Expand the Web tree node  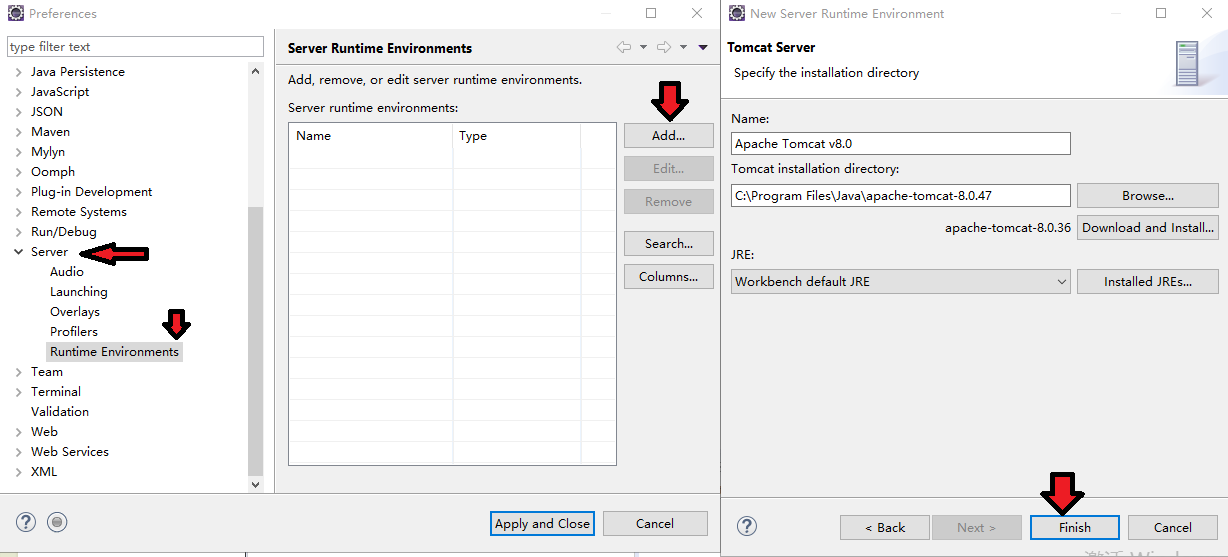(x=18, y=432)
